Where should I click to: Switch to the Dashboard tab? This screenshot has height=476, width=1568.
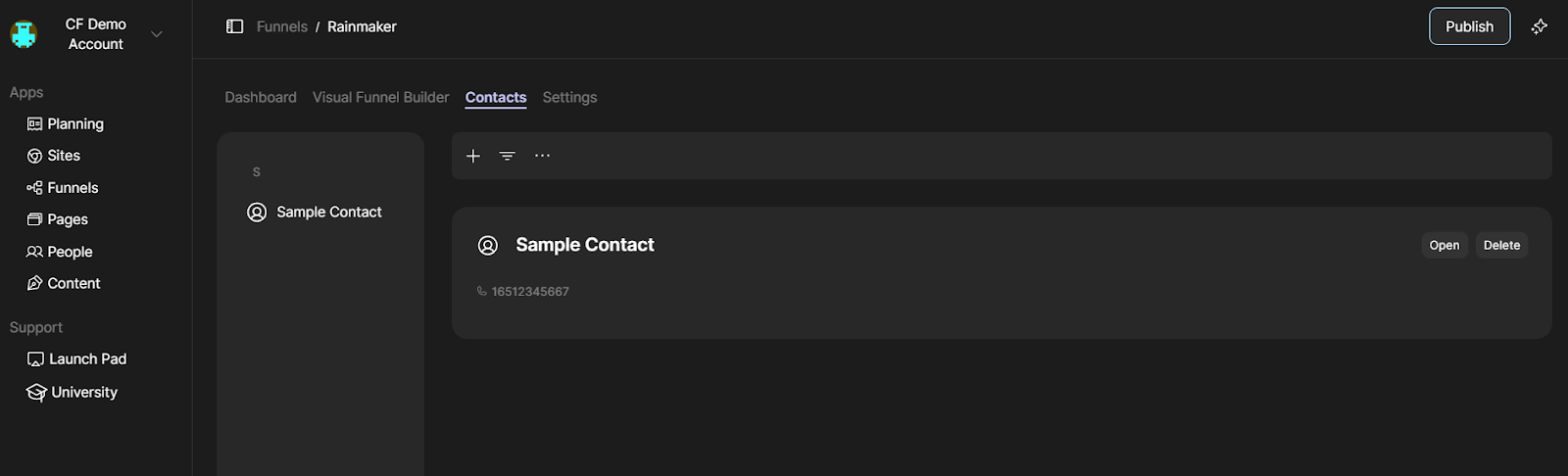pos(261,97)
